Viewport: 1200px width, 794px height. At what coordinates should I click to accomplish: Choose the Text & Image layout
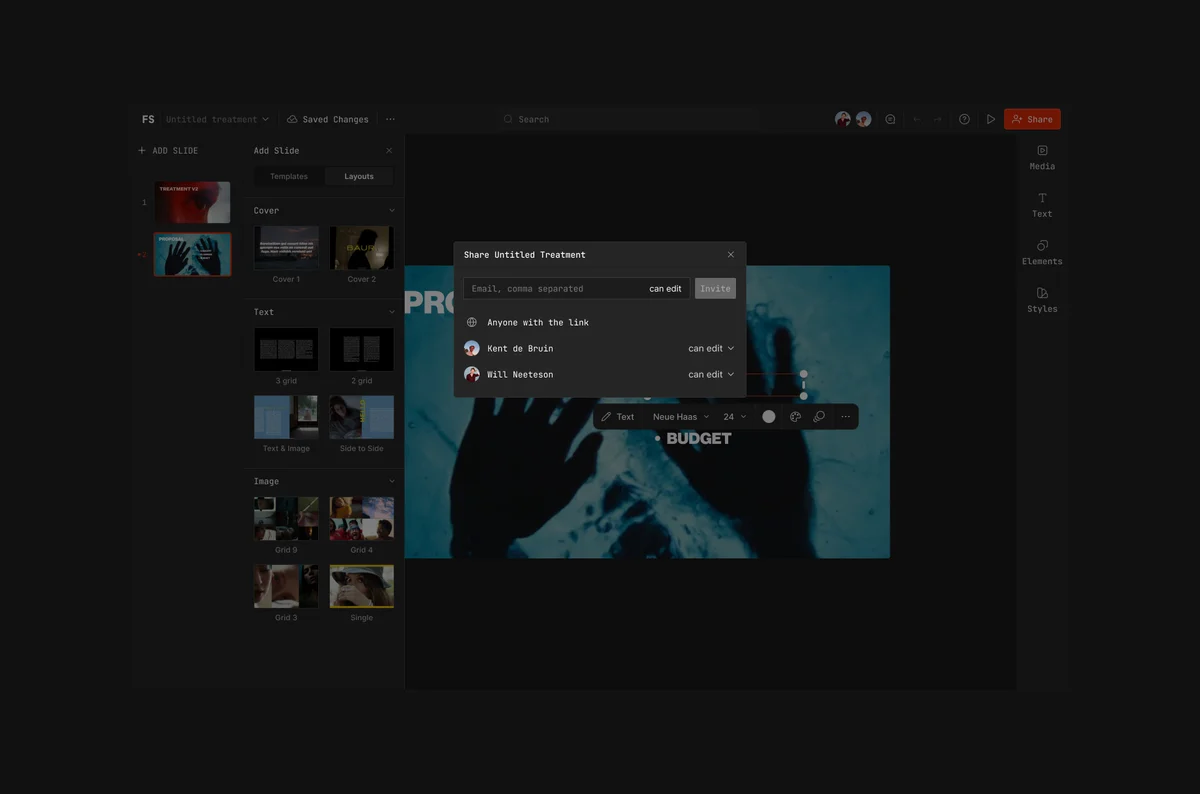[286, 417]
